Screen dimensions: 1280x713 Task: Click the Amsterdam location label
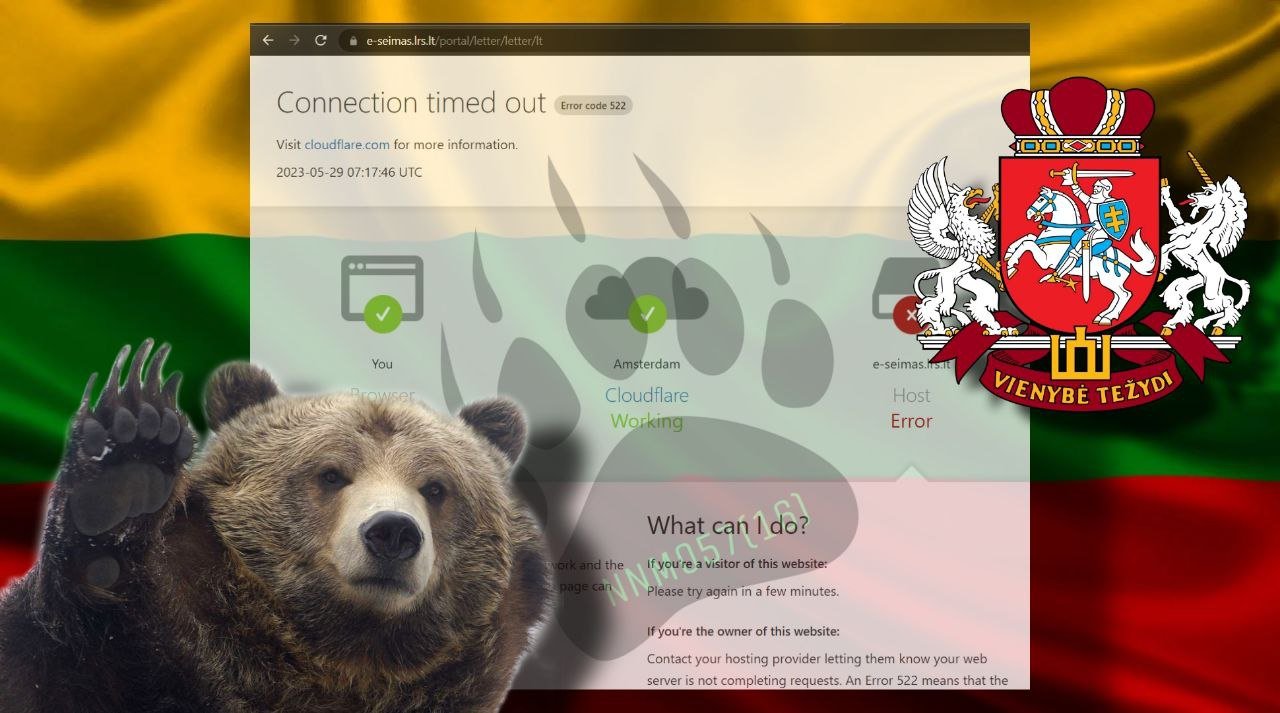(647, 364)
